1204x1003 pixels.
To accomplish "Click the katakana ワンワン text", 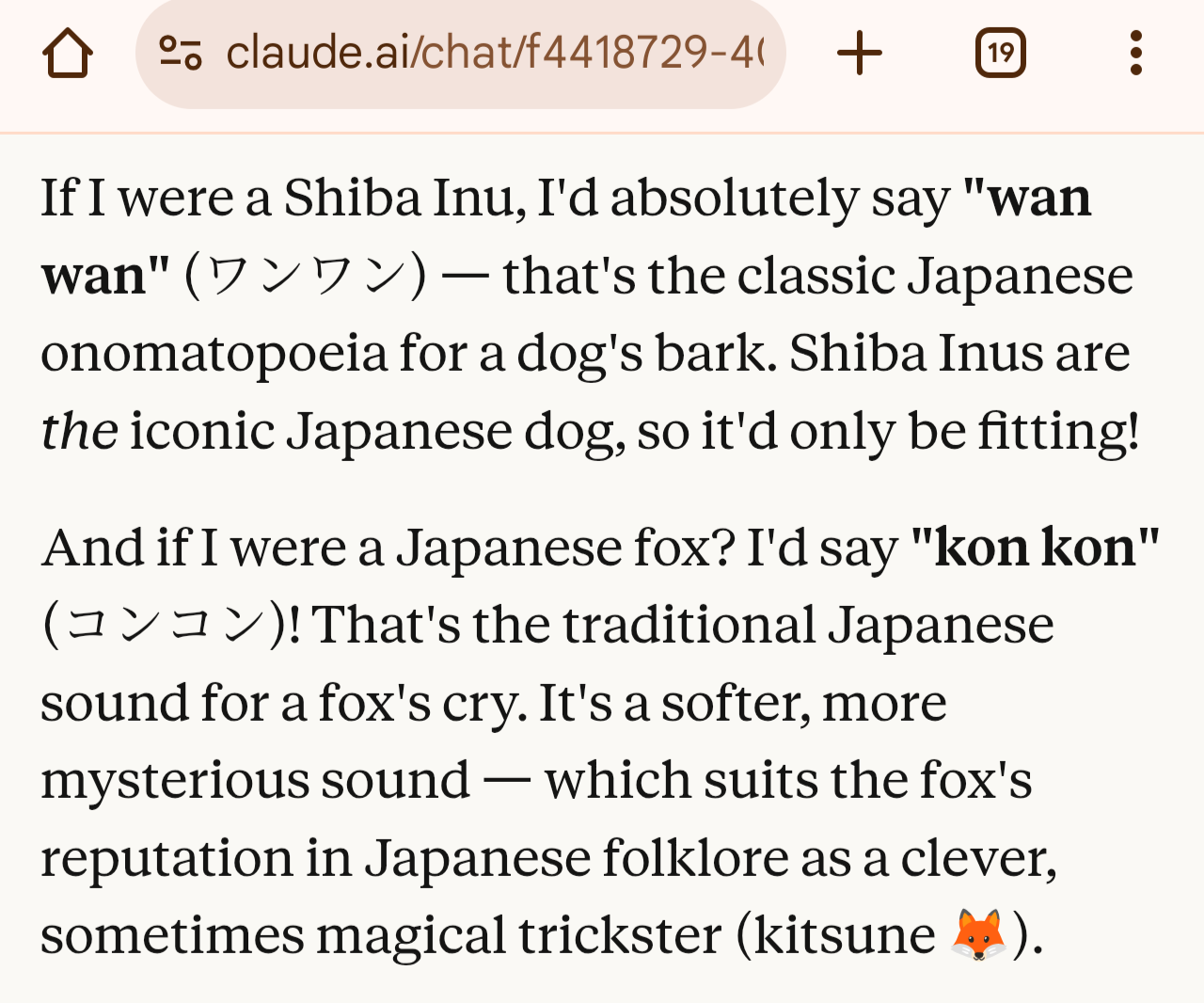I will point(306,277).
